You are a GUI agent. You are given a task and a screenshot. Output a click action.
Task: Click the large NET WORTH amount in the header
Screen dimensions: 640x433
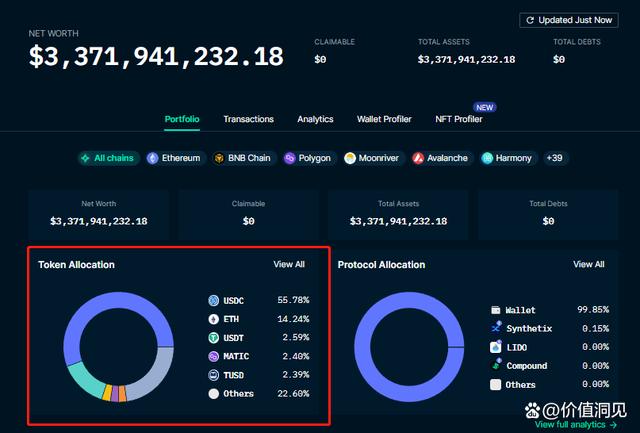pos(156,56)
